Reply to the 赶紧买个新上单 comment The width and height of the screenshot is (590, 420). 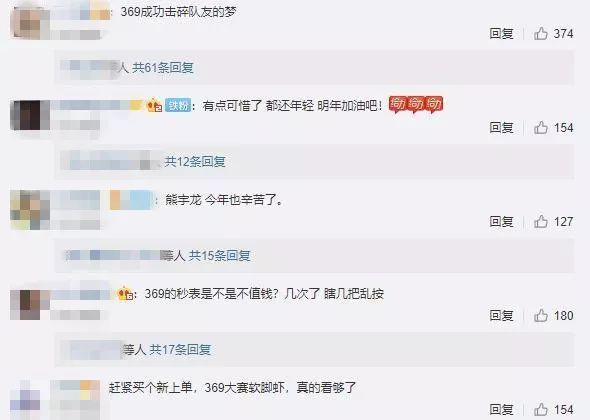(x=501, y=409)
